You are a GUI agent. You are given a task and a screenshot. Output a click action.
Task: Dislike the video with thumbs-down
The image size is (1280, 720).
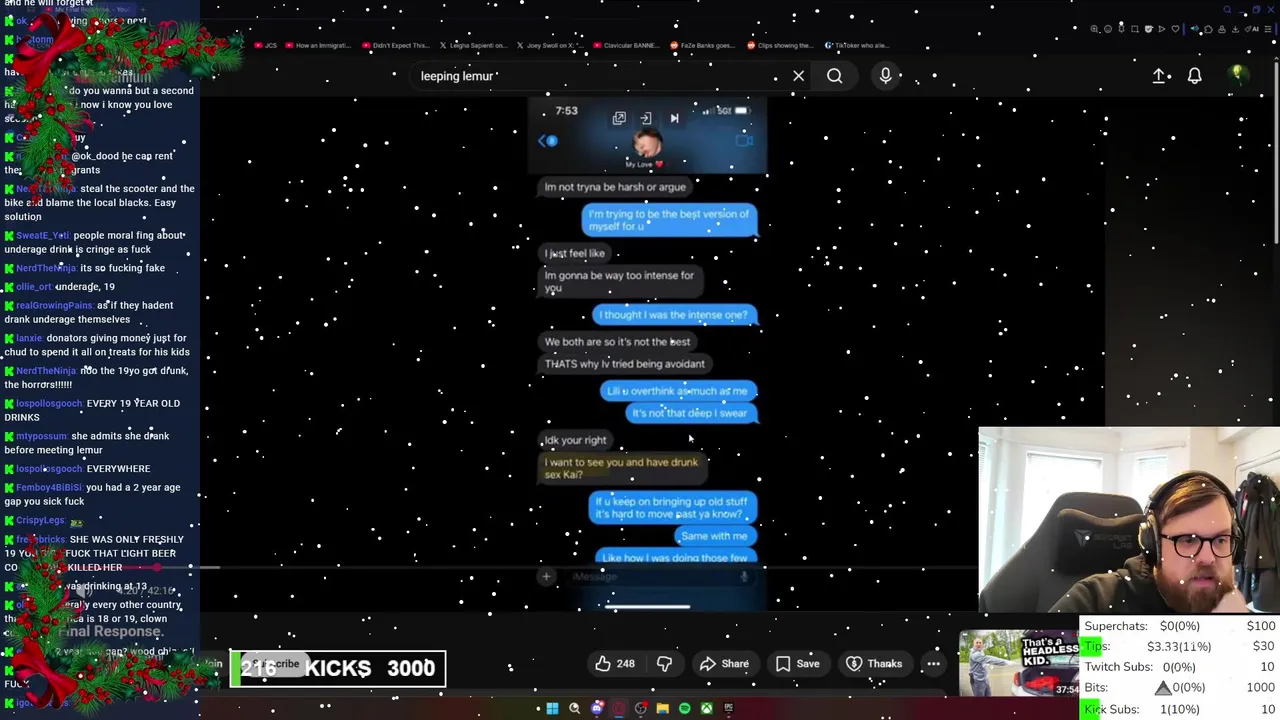coord(664,664)
